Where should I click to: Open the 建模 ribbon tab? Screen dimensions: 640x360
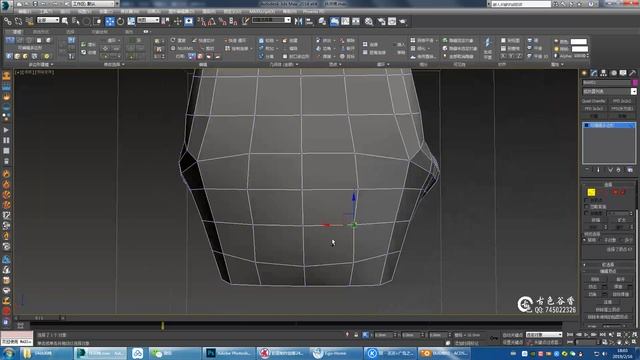coord(18,32)
